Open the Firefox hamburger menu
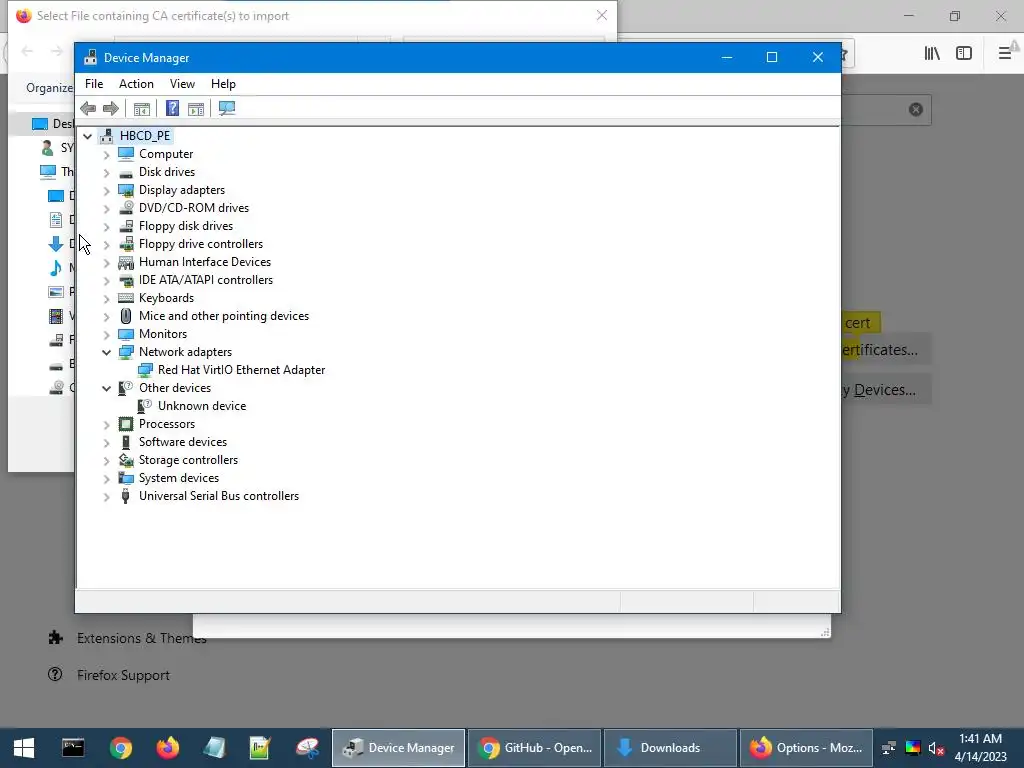 [x=1005, y=53]
